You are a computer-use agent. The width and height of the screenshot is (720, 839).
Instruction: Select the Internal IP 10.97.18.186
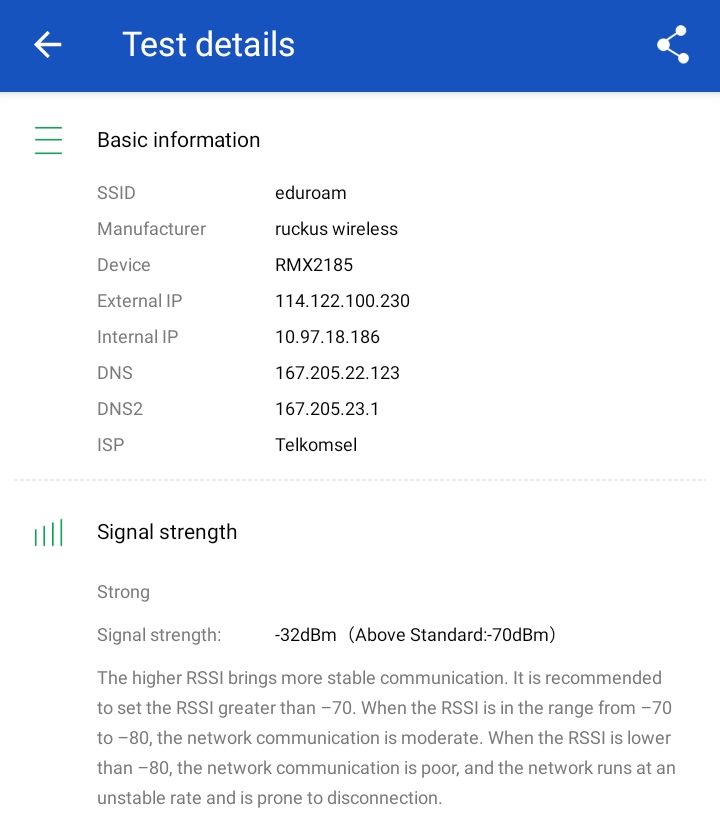pos(327,337)
